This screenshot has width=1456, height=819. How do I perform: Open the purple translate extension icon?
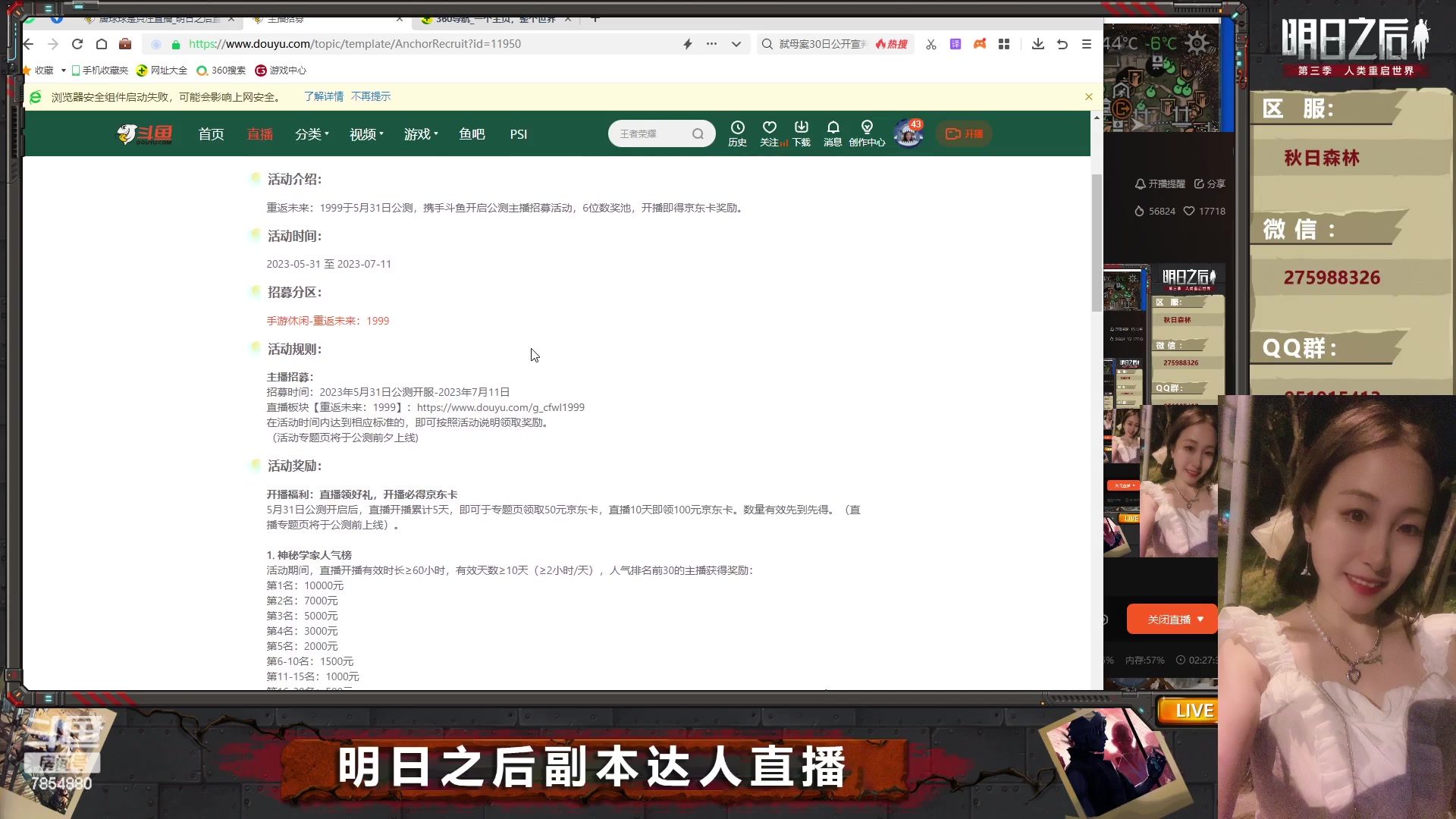pyautogui.click(x=955, y=44)
